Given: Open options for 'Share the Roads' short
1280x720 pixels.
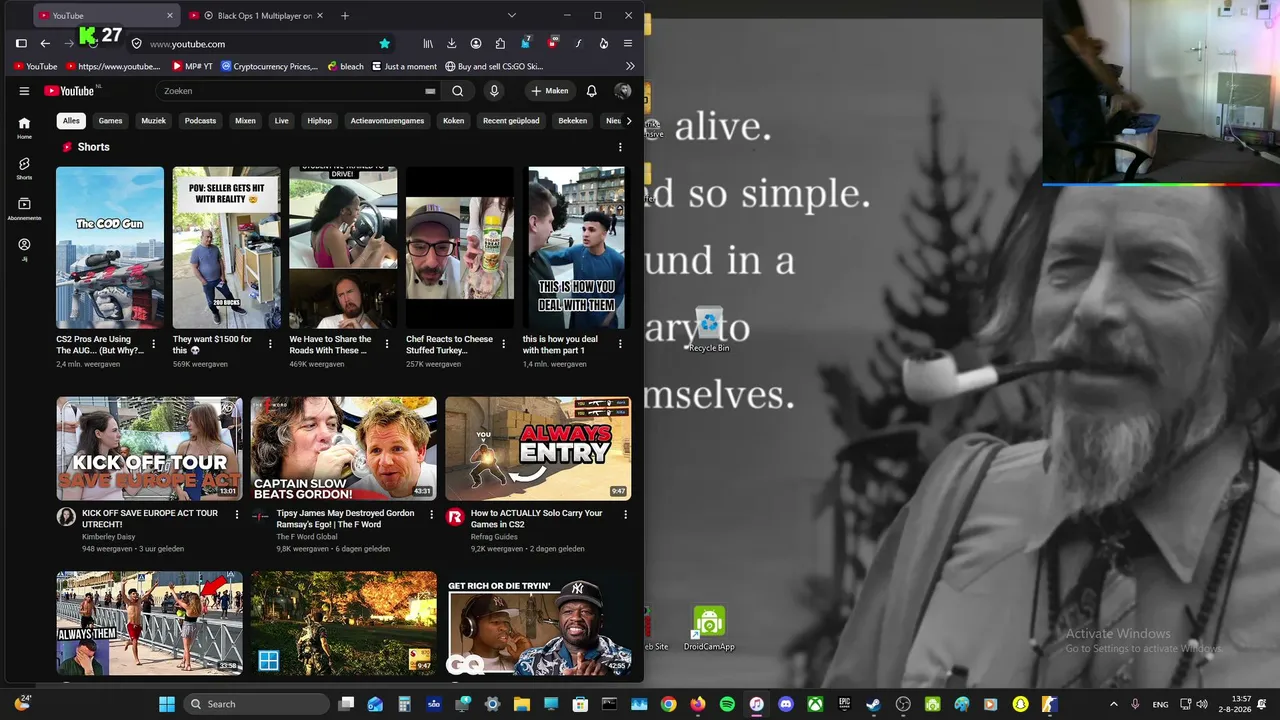Looking at the screenshot, I should point(386,344).
